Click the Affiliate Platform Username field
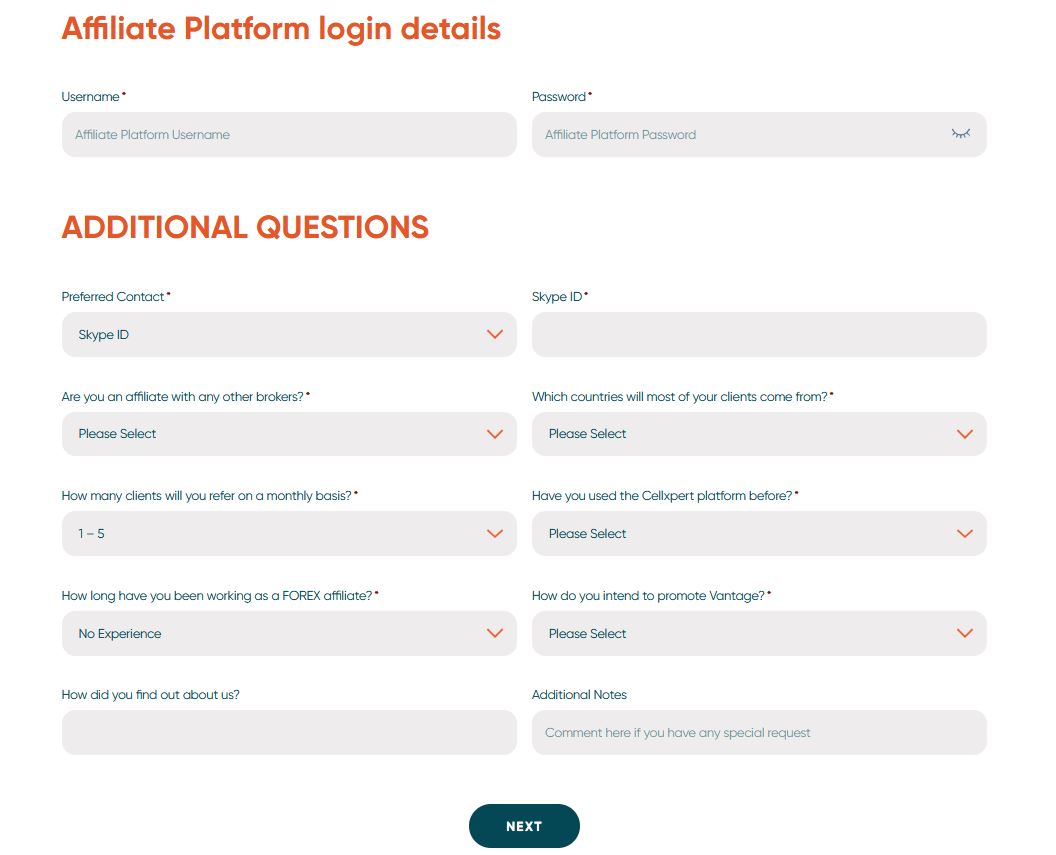 point(289,135)
